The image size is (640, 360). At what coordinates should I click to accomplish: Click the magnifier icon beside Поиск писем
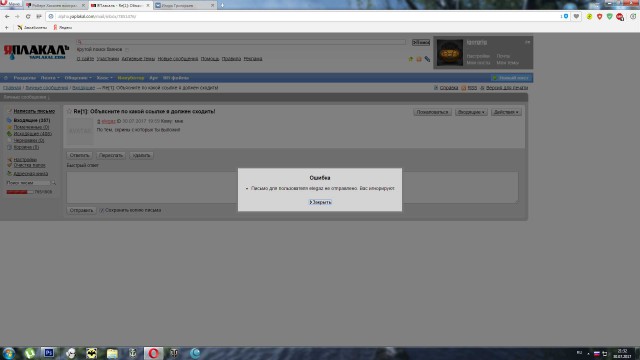tap(53, 183)
